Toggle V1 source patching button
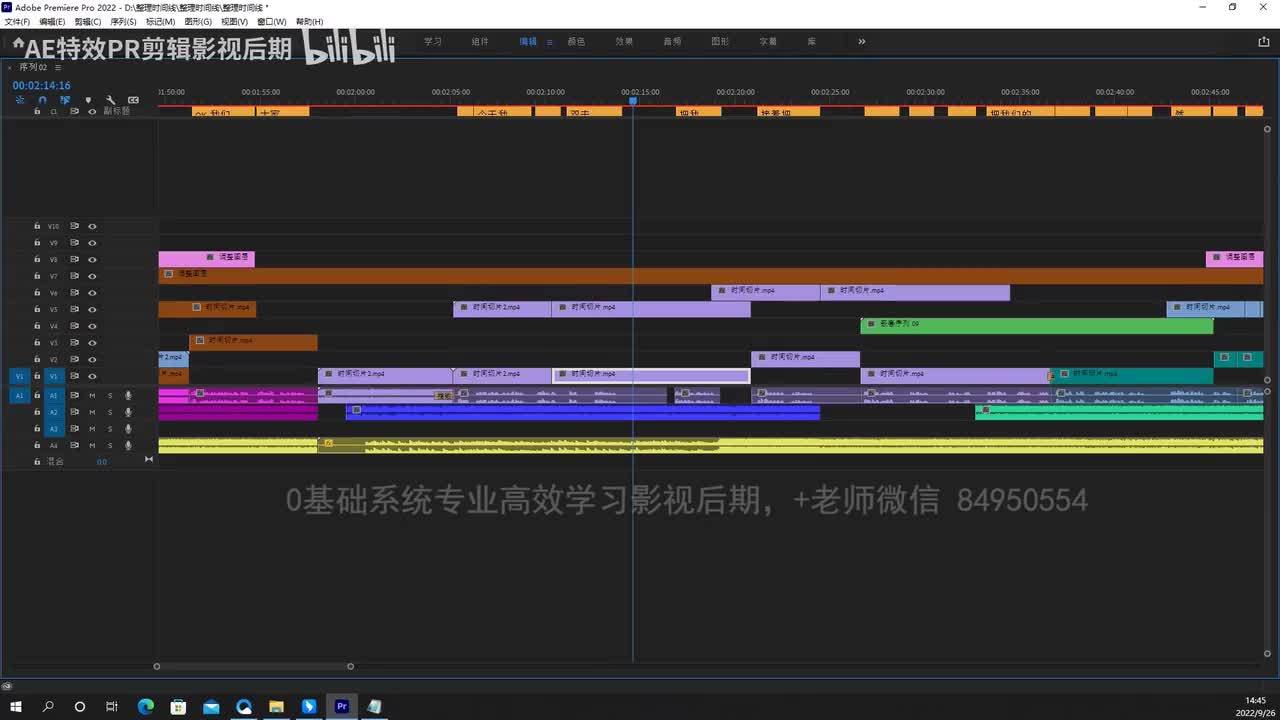 (x=19, y=376)
